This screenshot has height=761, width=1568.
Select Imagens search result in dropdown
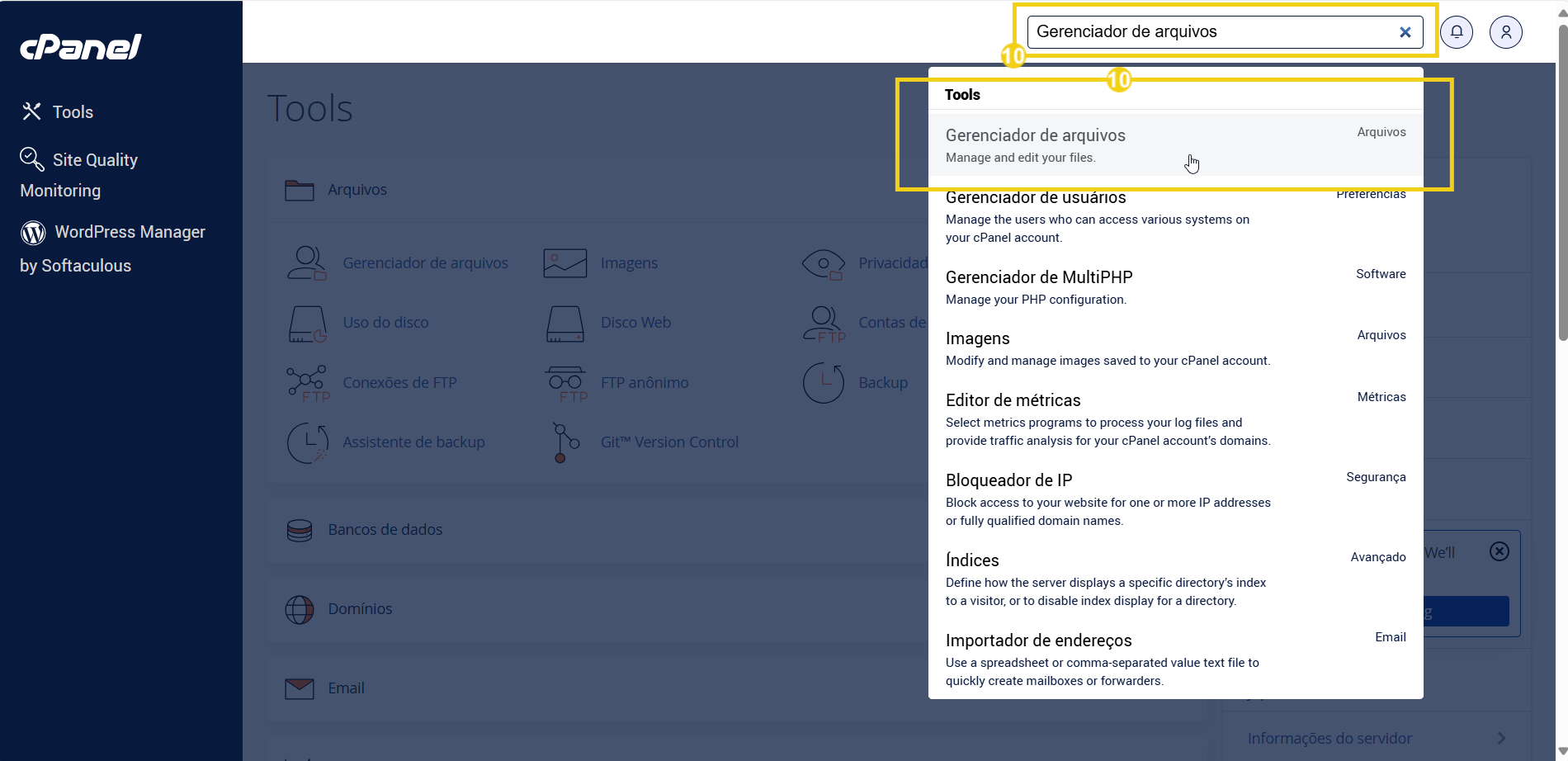(1176, 348)
